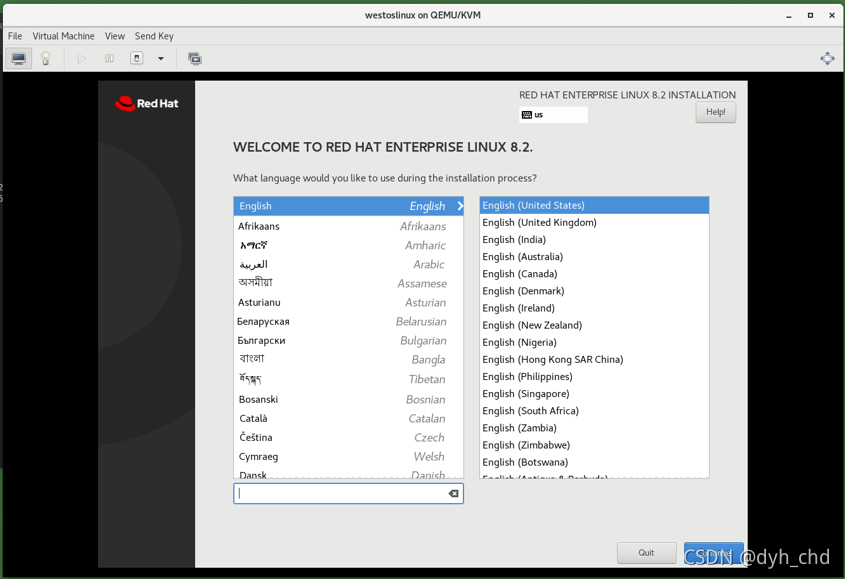Select Tibetan language row
This screenshot has height=579, width=845.
[349, 379]
